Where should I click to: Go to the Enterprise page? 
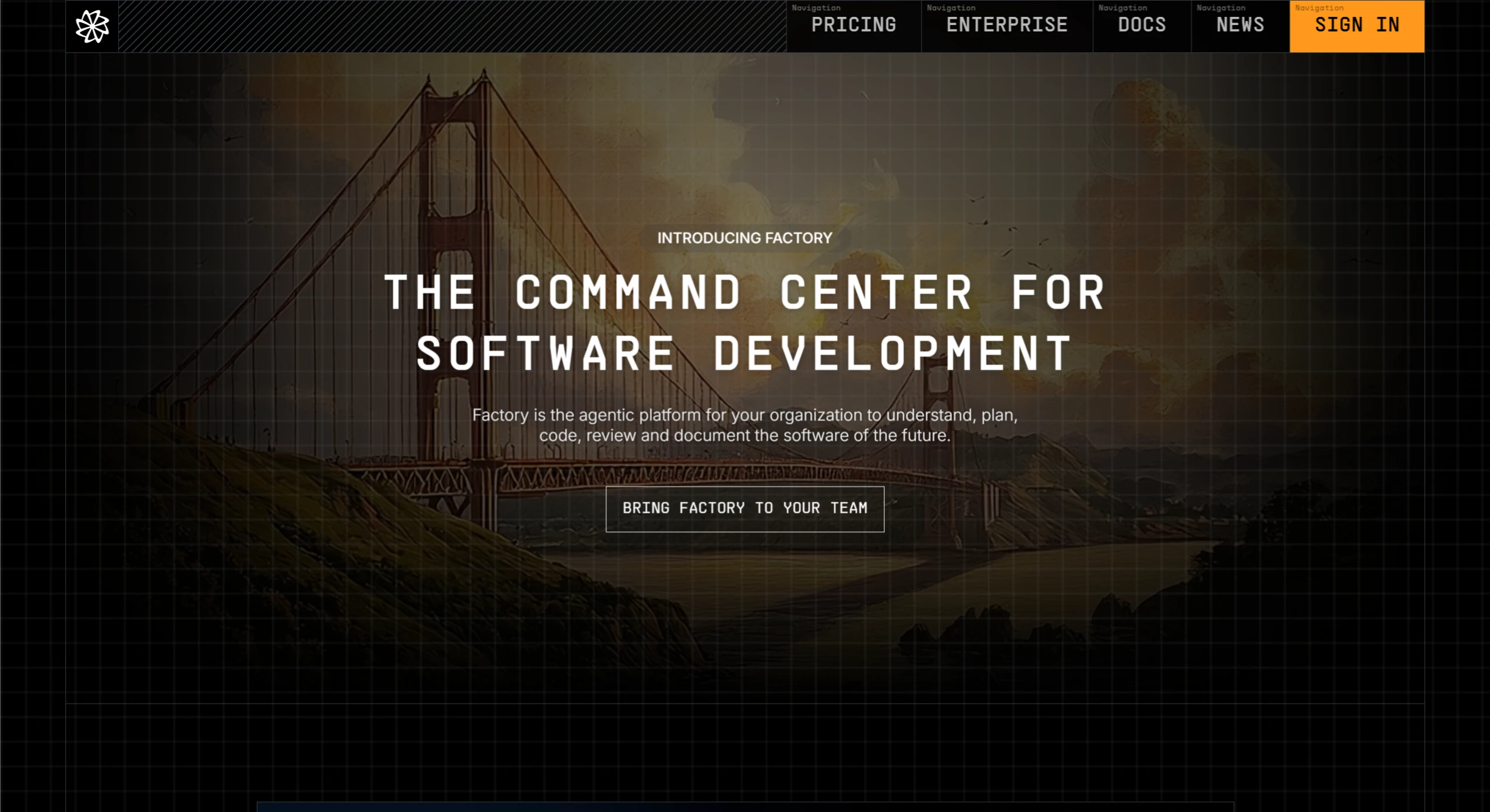pos(1007,26)
